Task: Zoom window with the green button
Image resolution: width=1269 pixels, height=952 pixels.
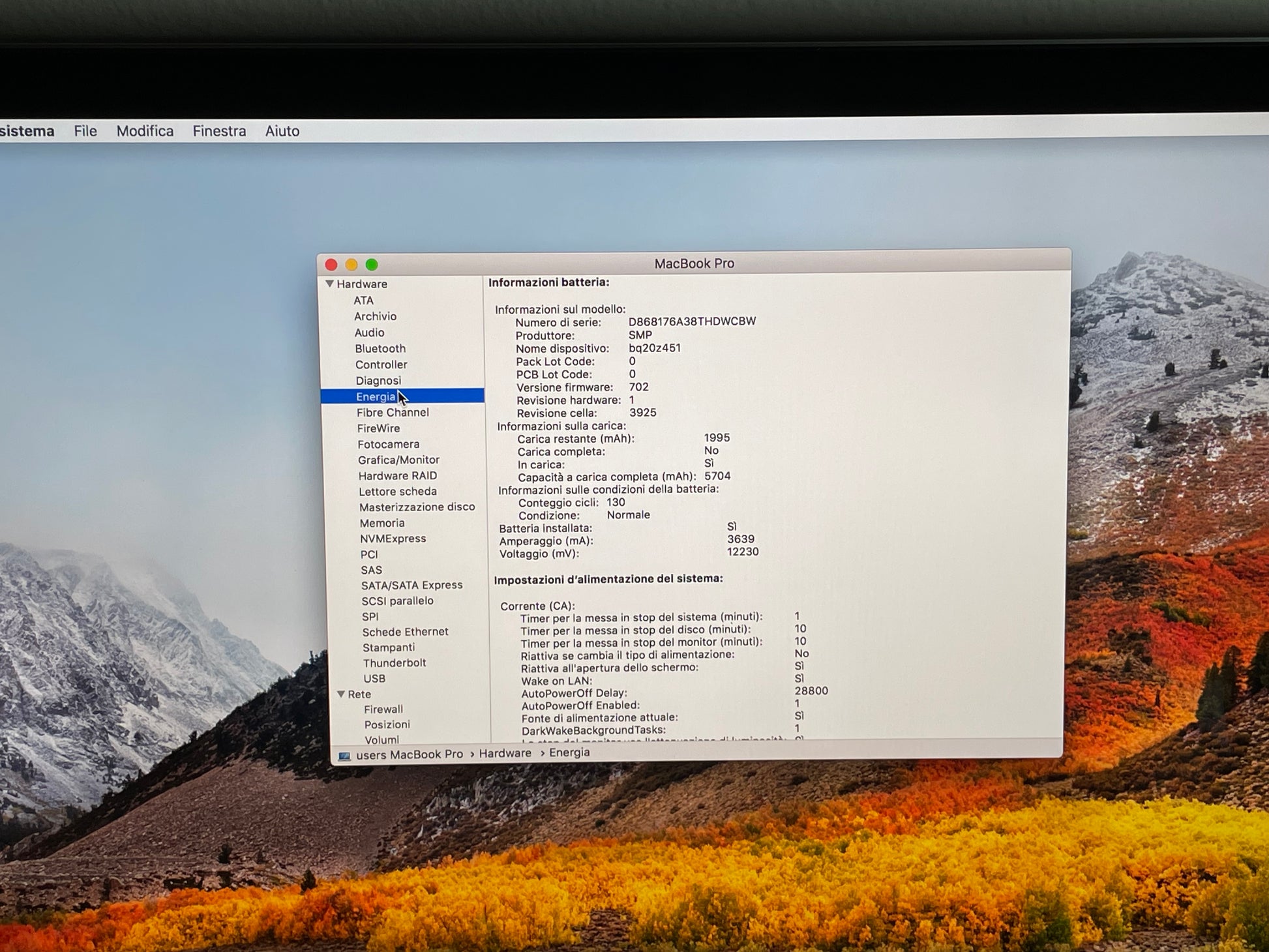Action: pyautogui.click(x=372, y=265)
